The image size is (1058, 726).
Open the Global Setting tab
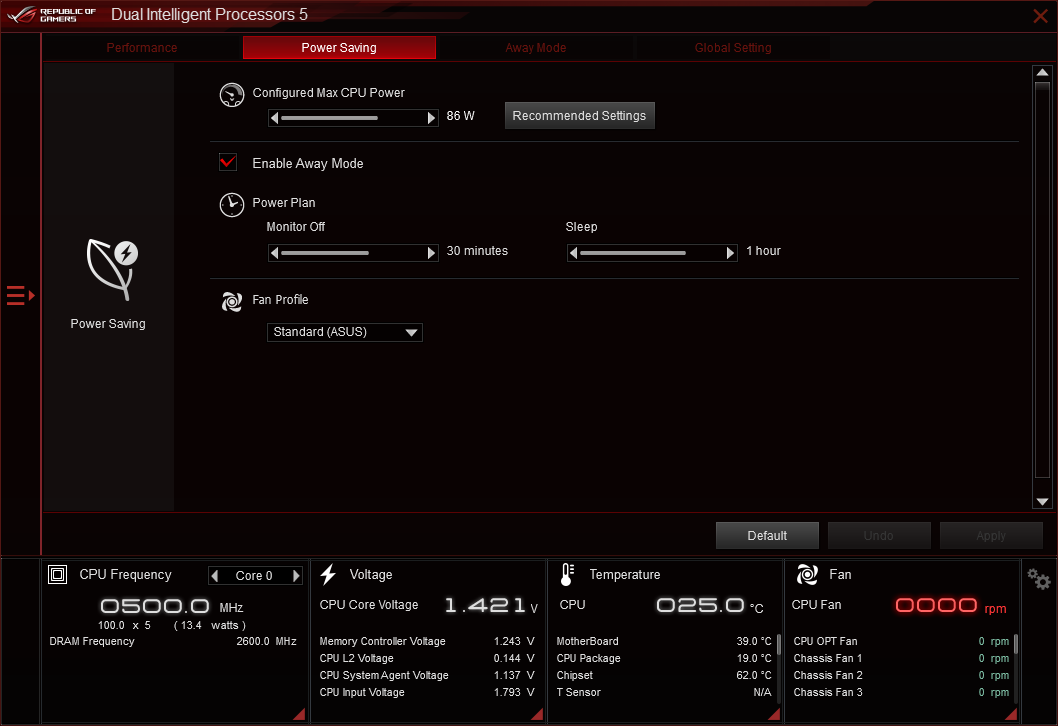click(733, 48)
